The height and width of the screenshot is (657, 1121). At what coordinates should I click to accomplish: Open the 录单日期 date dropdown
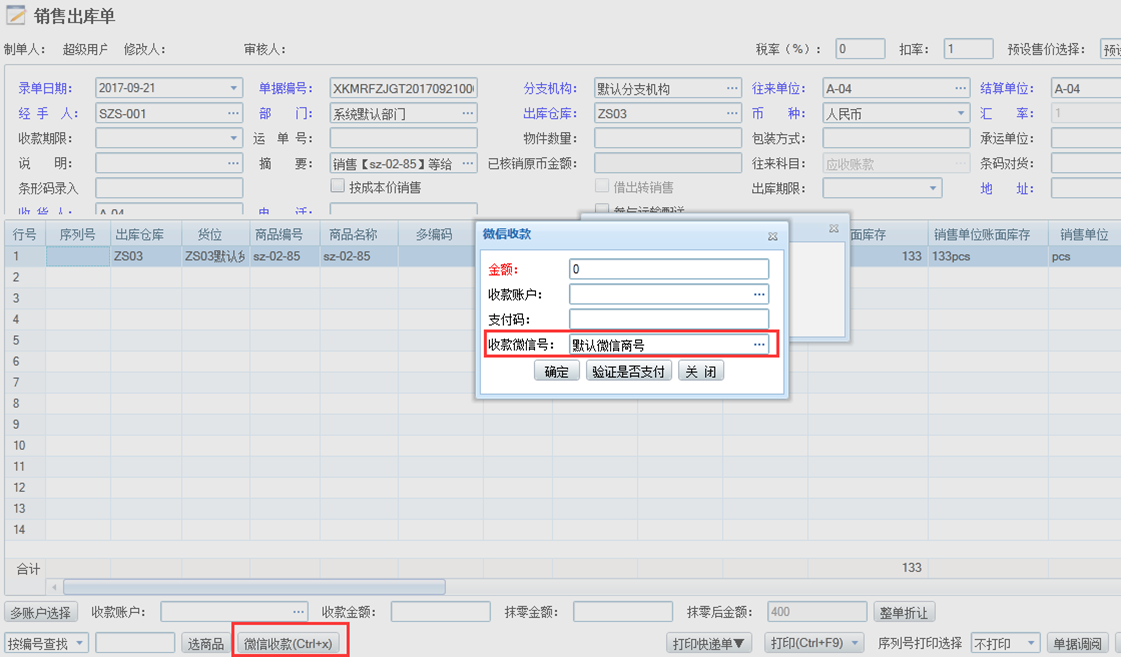[x=235, y=88]
